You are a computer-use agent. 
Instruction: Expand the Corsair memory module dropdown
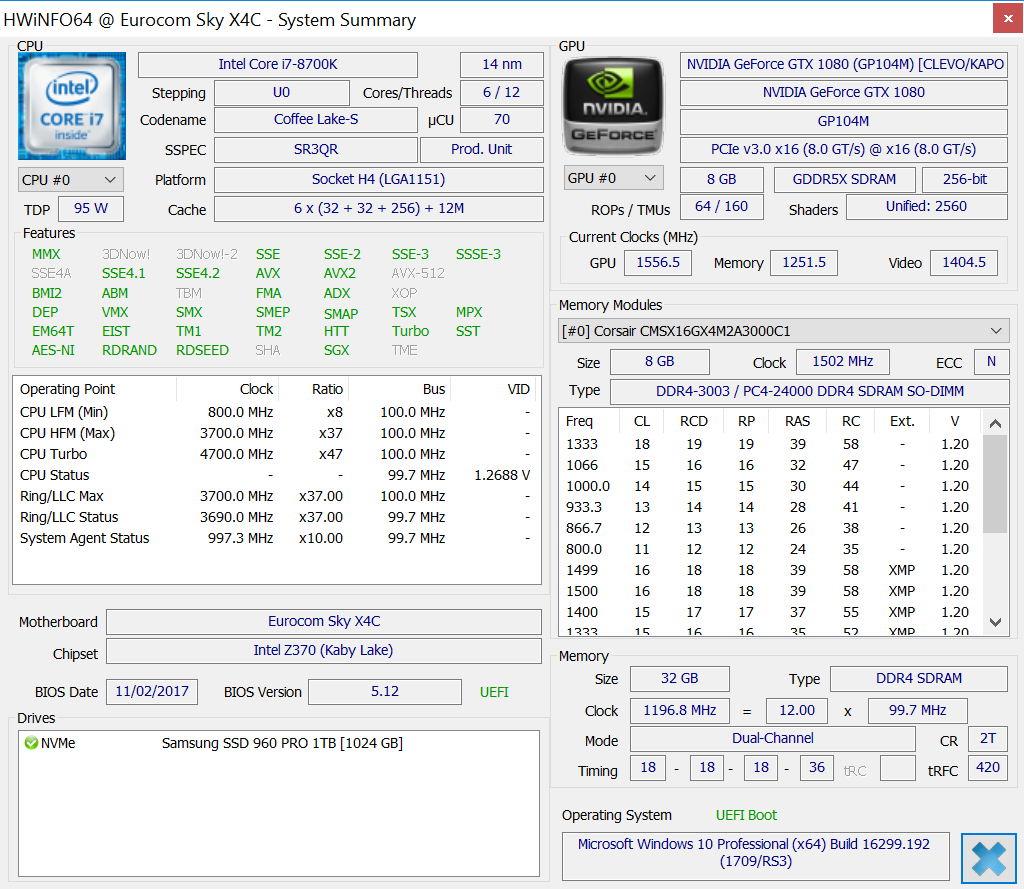784,331
